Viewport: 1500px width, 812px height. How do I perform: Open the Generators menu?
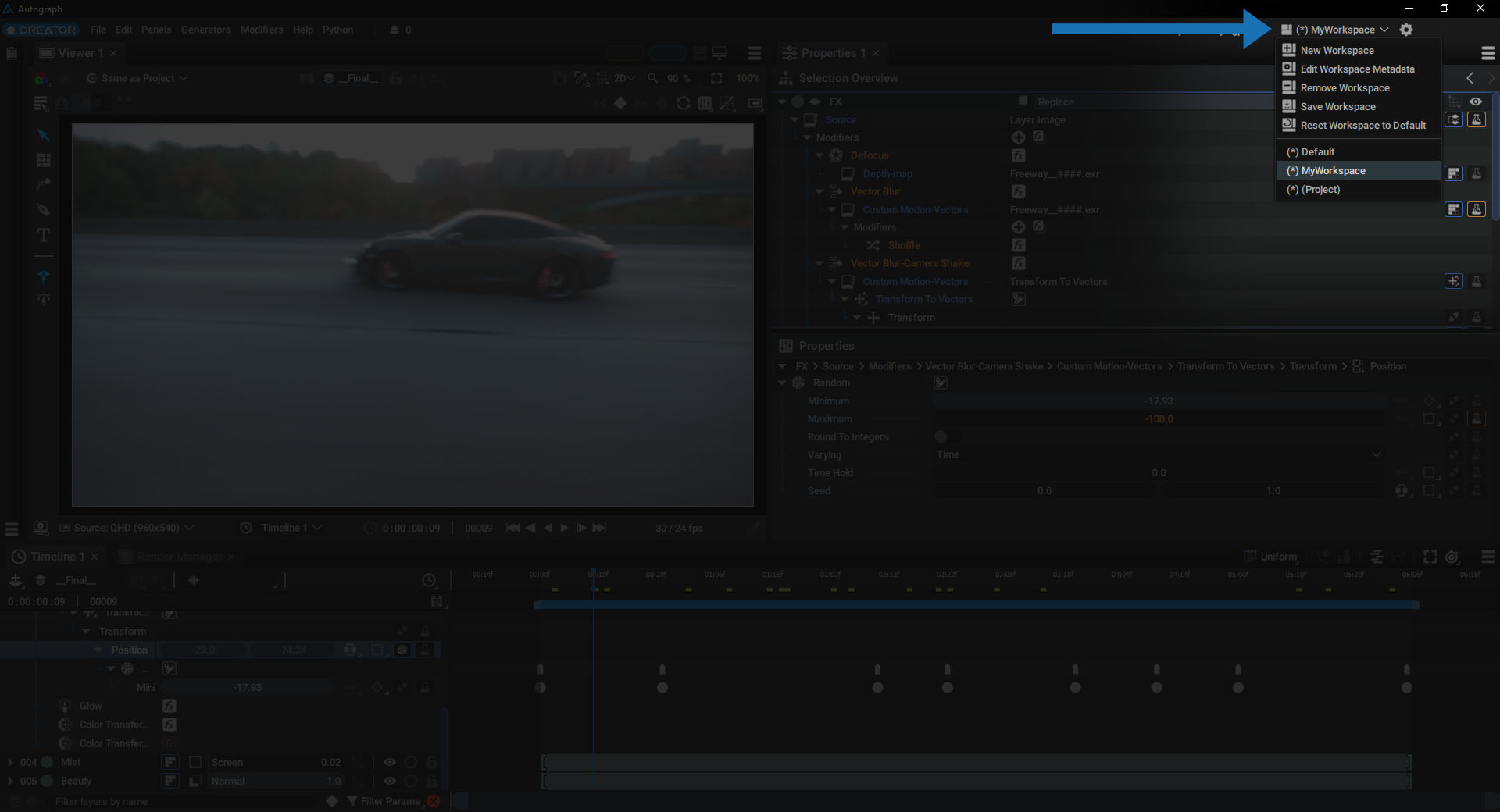point(205,30)
